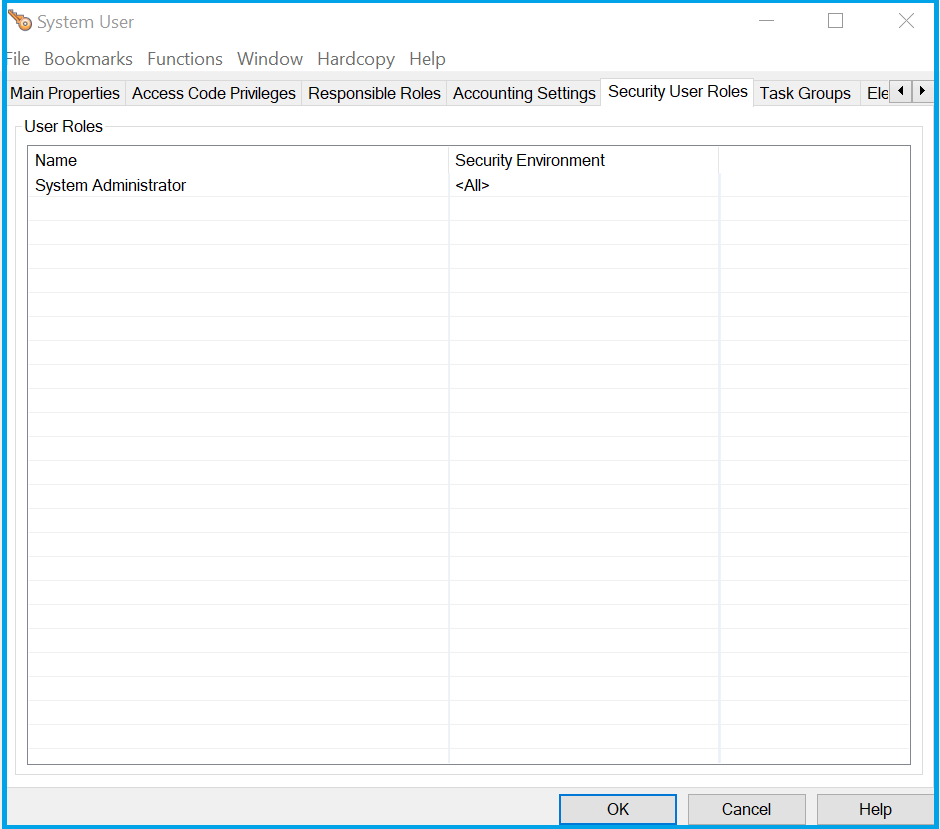The height and width of the screenshot is (829, 940).
Task: Go to the Responsible Roles tab
Action: (374, 93)
